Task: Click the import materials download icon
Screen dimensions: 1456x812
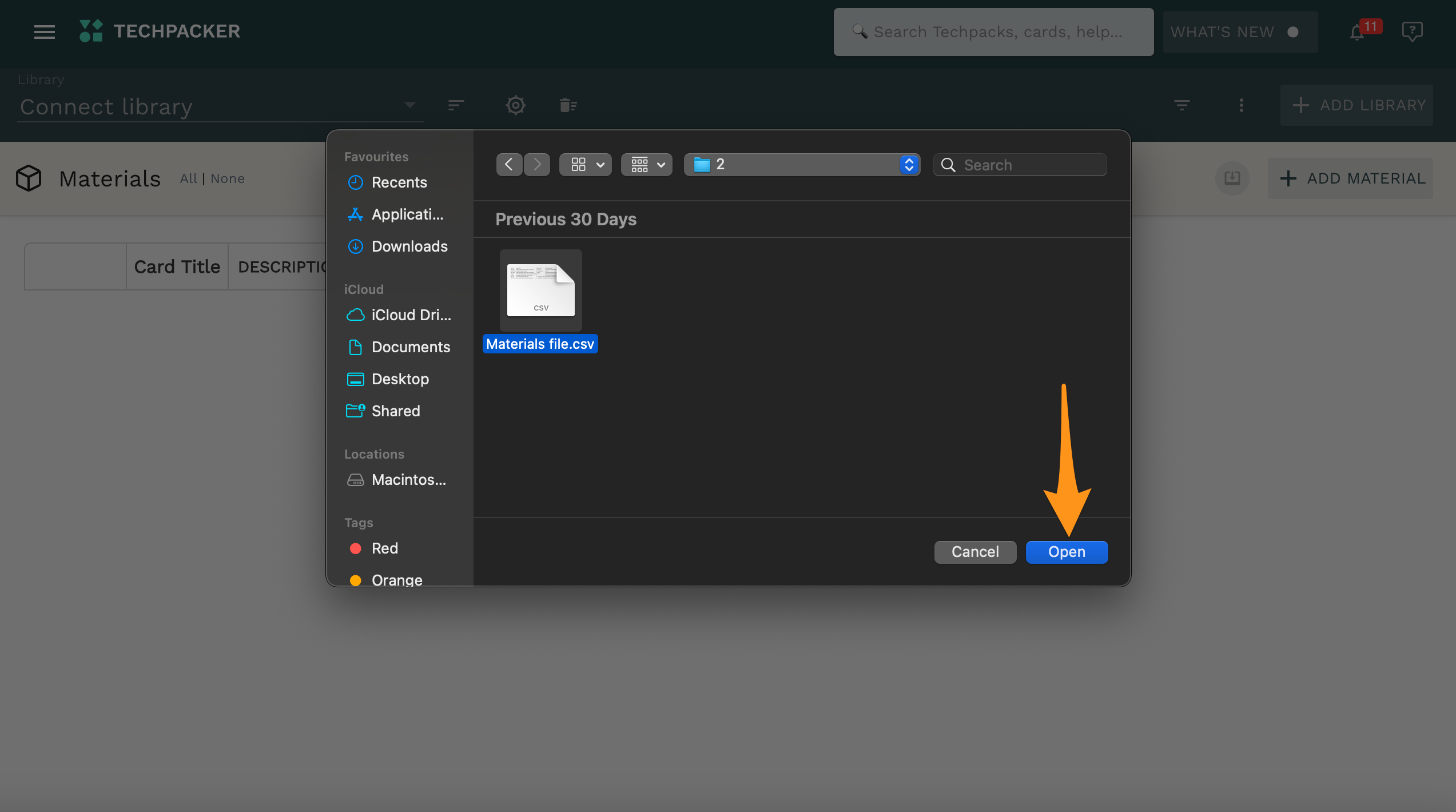Action: pyautogui.click(x=1232, y=178)
